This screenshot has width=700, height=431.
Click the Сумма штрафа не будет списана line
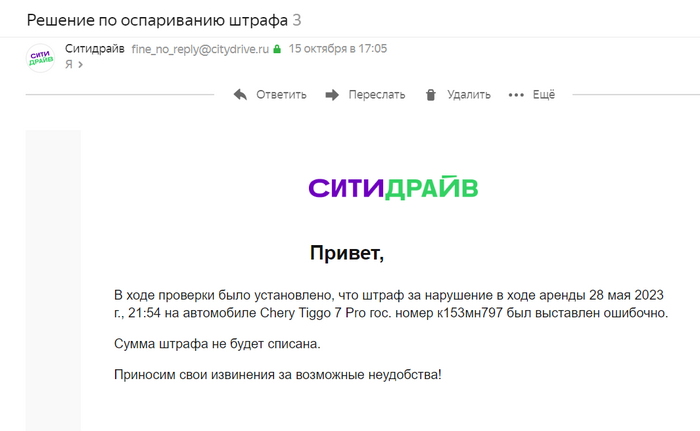coord(217,344)
